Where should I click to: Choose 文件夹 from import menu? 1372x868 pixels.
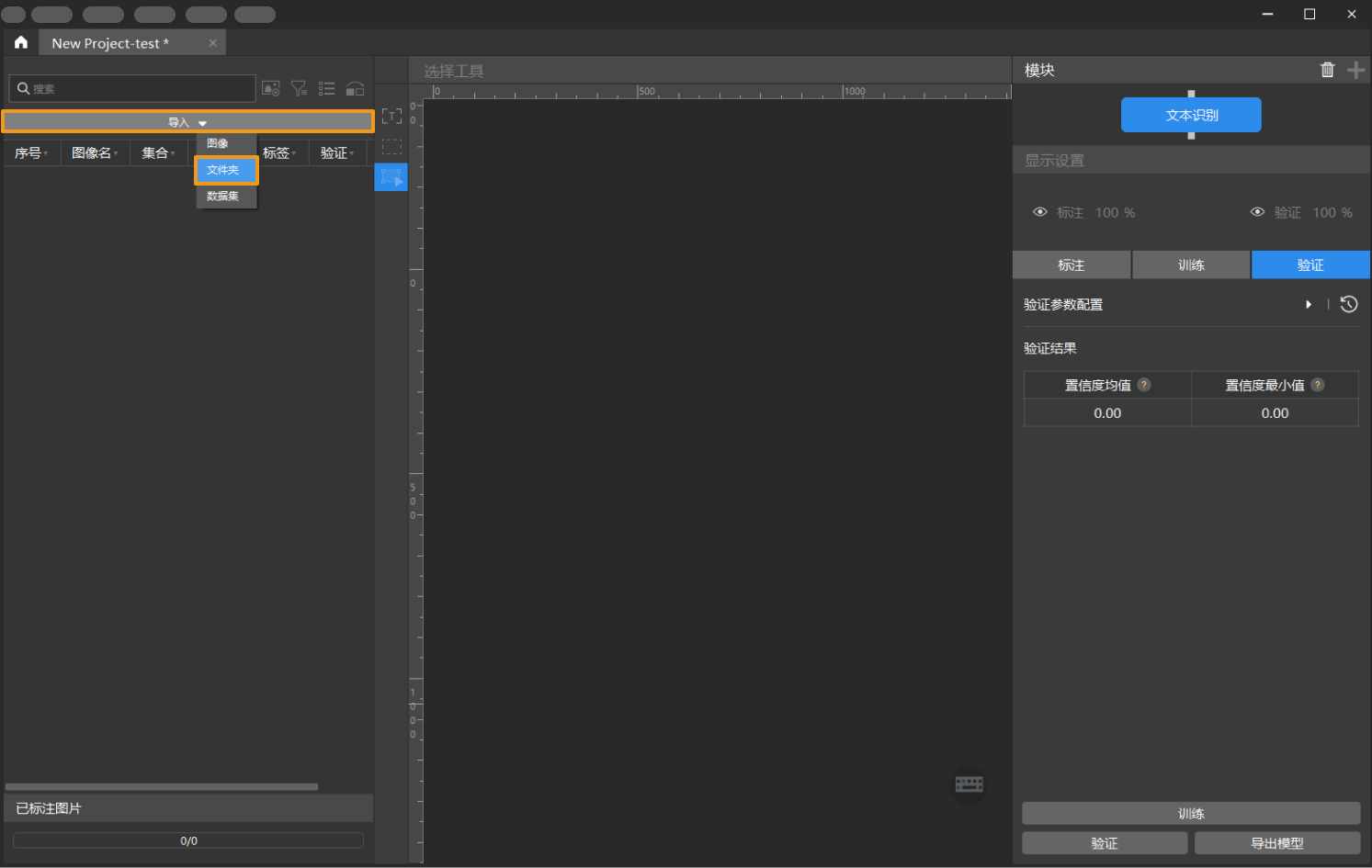pyautogui.click(x=226, y=170)
